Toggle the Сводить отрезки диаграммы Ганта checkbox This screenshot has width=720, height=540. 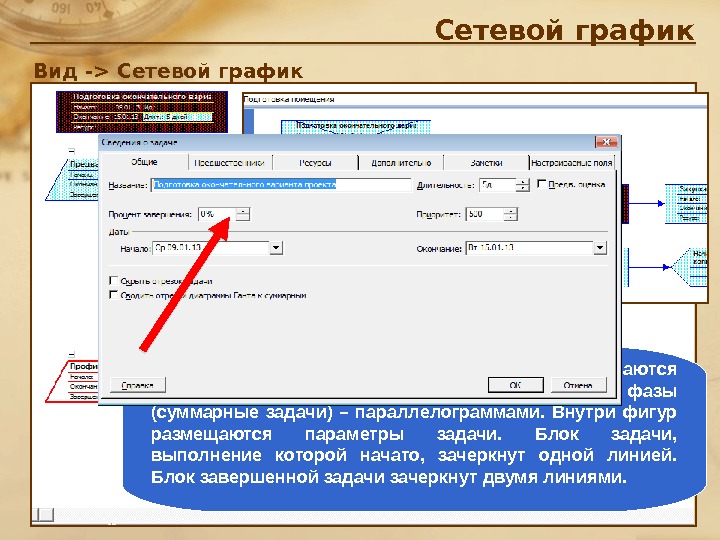coord(113,295)
